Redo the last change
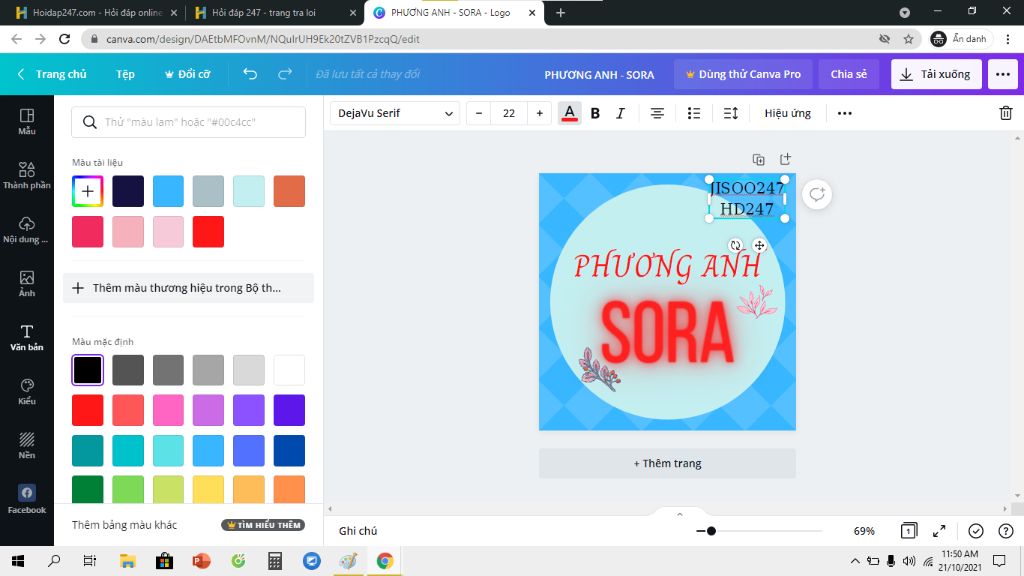Viewport: 1024px width, 576px height. pyautogui.click(x=285, y=74)
